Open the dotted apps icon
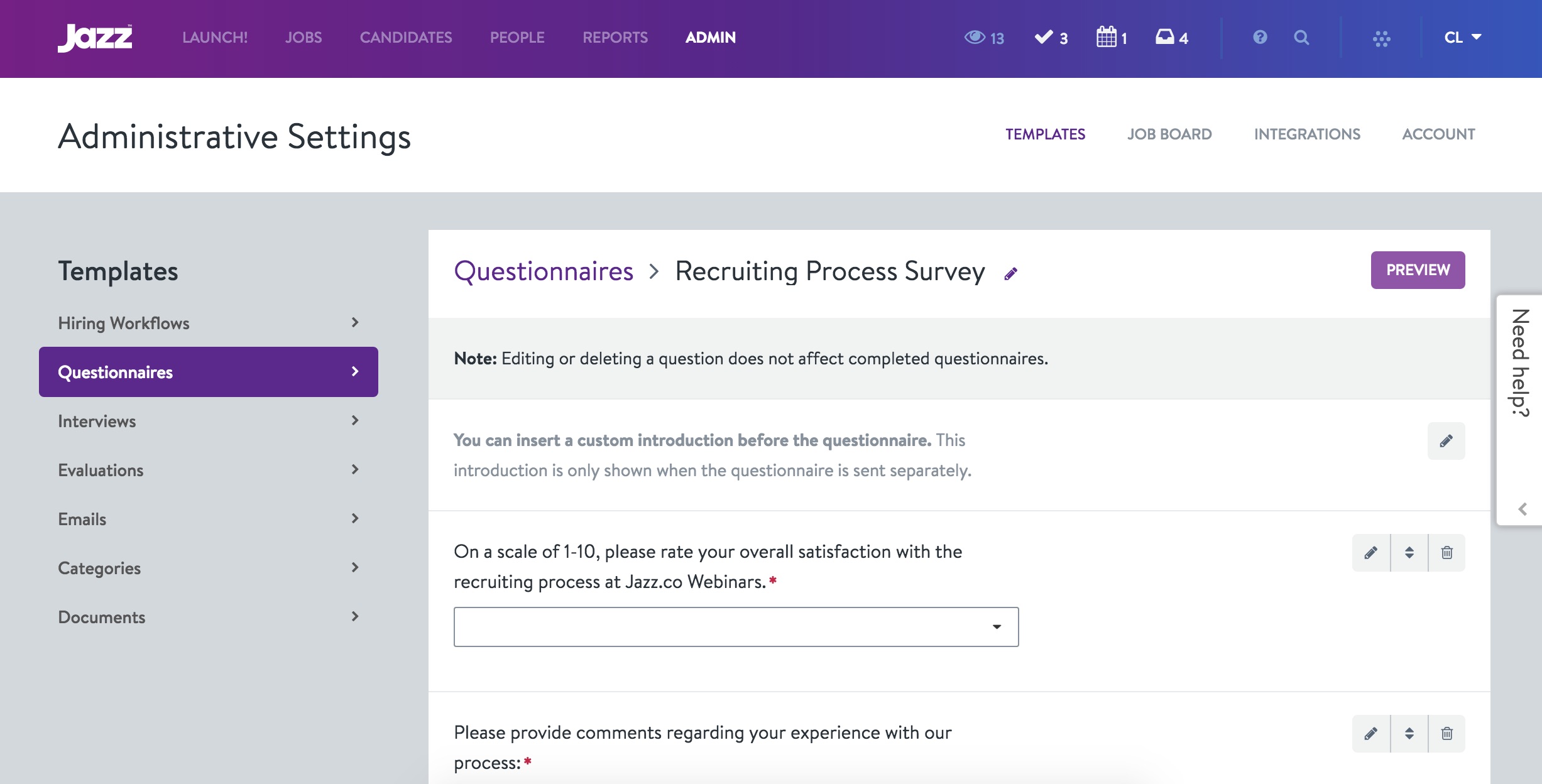 1381,38
